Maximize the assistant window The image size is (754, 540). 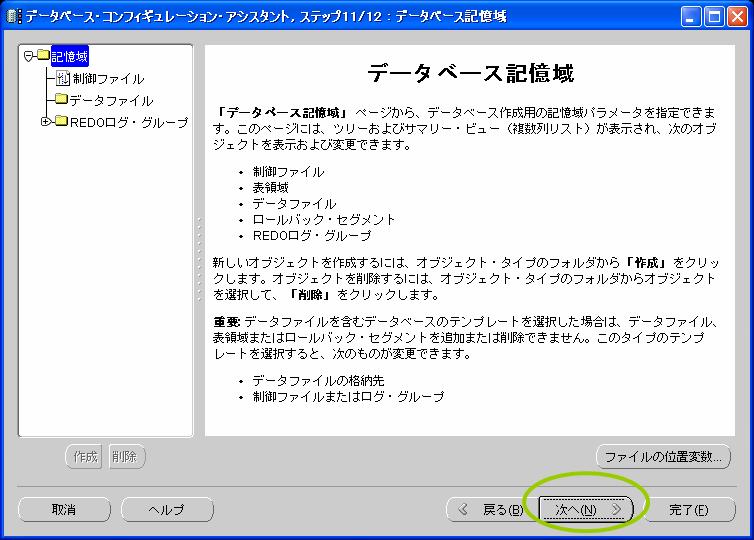point(714,17)
